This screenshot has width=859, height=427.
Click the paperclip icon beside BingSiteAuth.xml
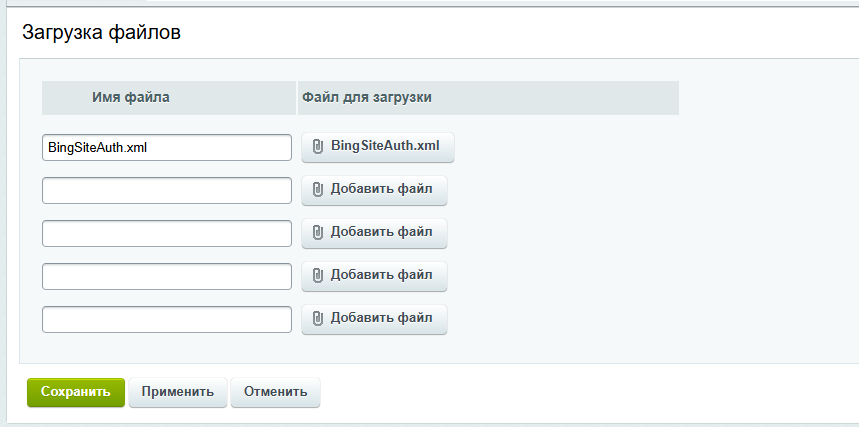point(317,146)
